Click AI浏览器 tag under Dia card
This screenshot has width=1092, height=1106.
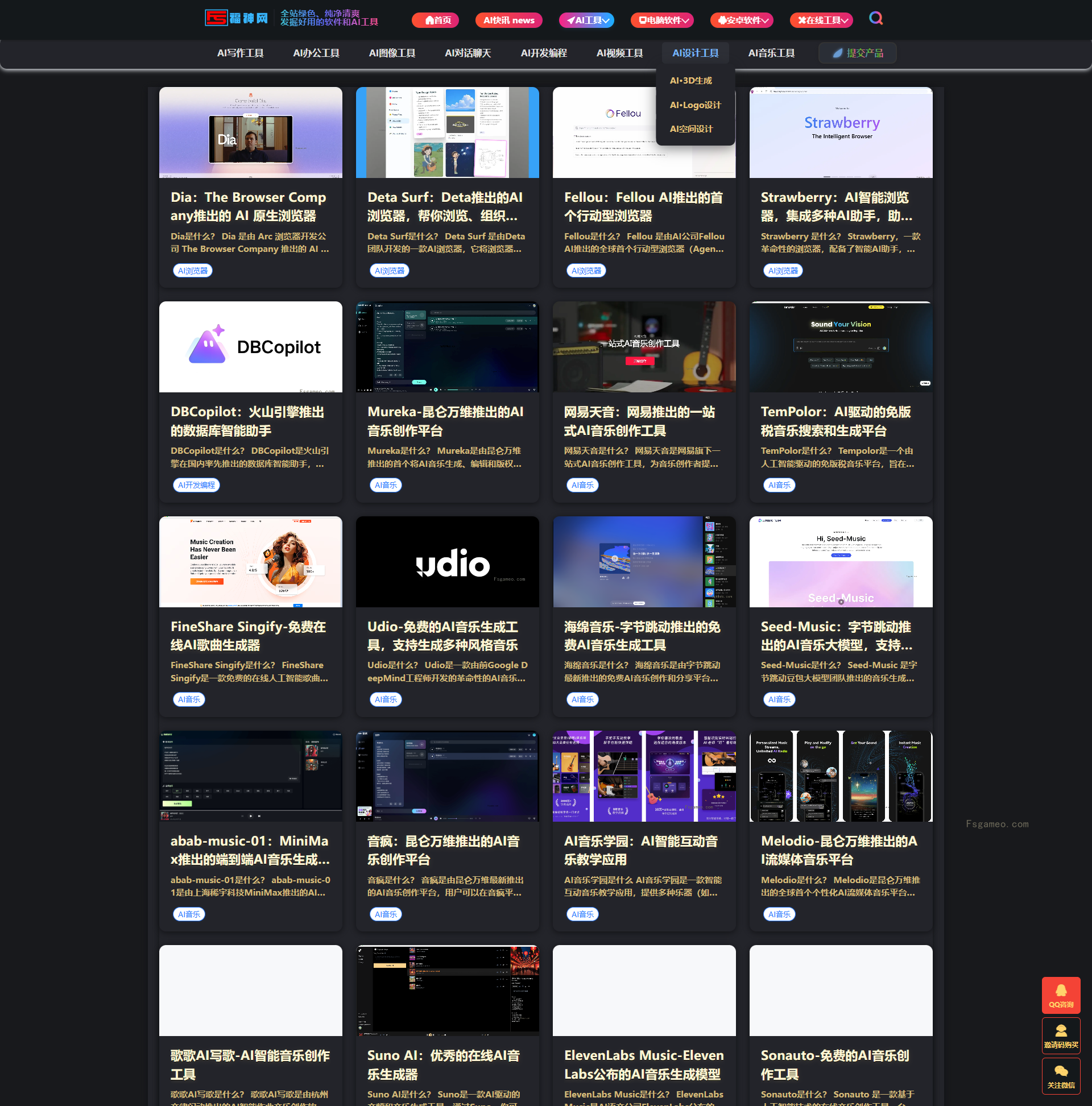[x=192, y=271]
